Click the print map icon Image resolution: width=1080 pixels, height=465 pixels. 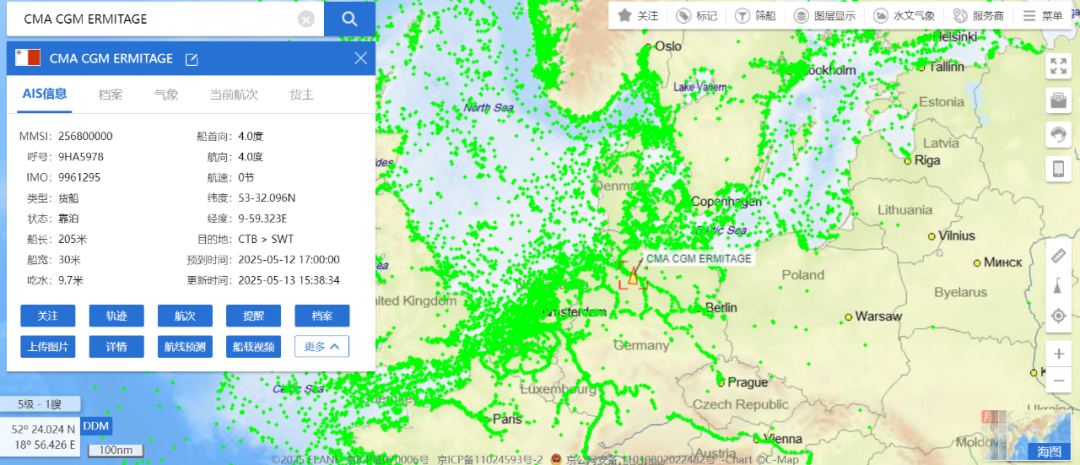1058,101
